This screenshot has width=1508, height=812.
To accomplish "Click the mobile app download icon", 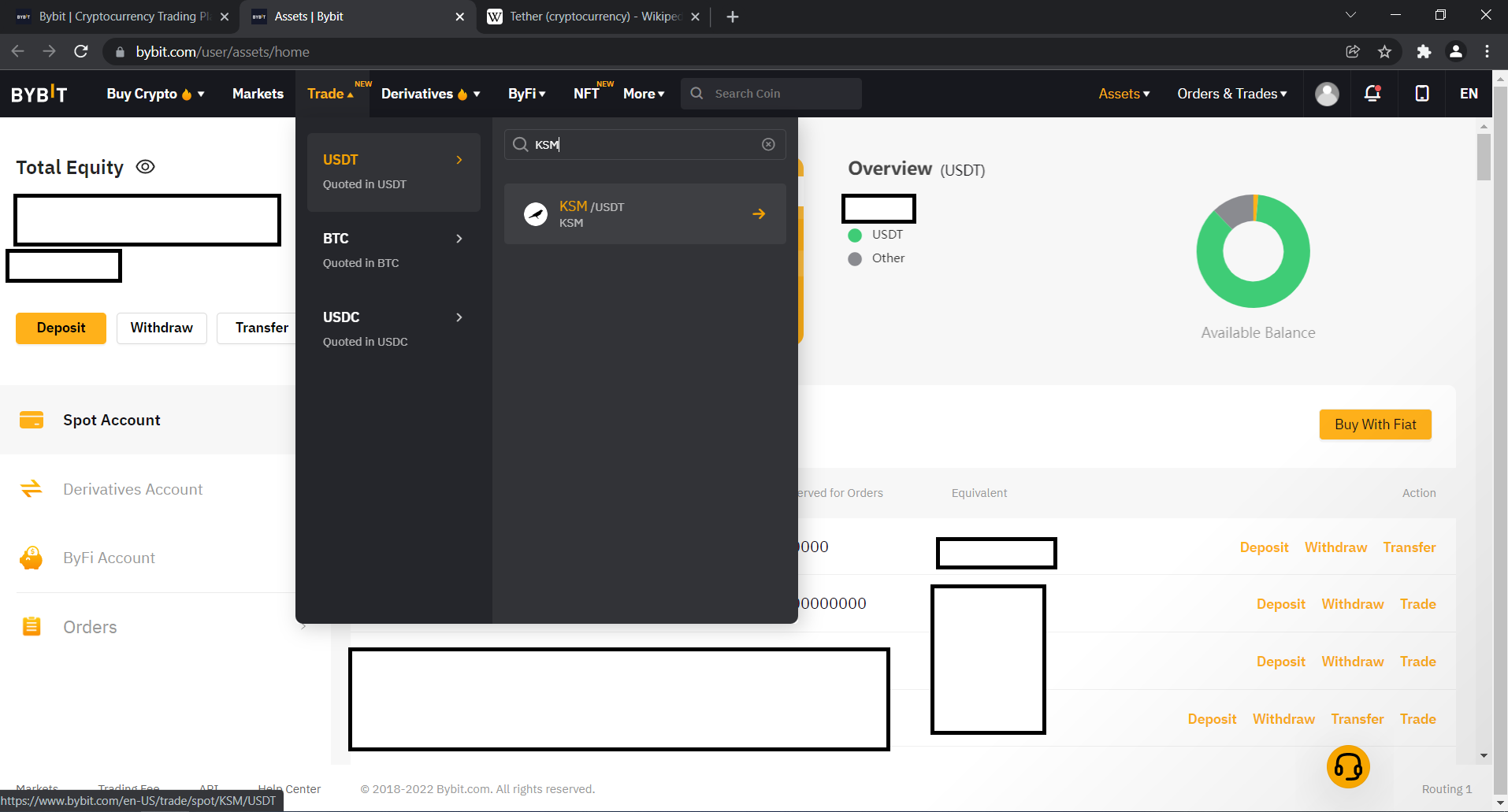I will pyautogui.click(x=1422, y=94).
